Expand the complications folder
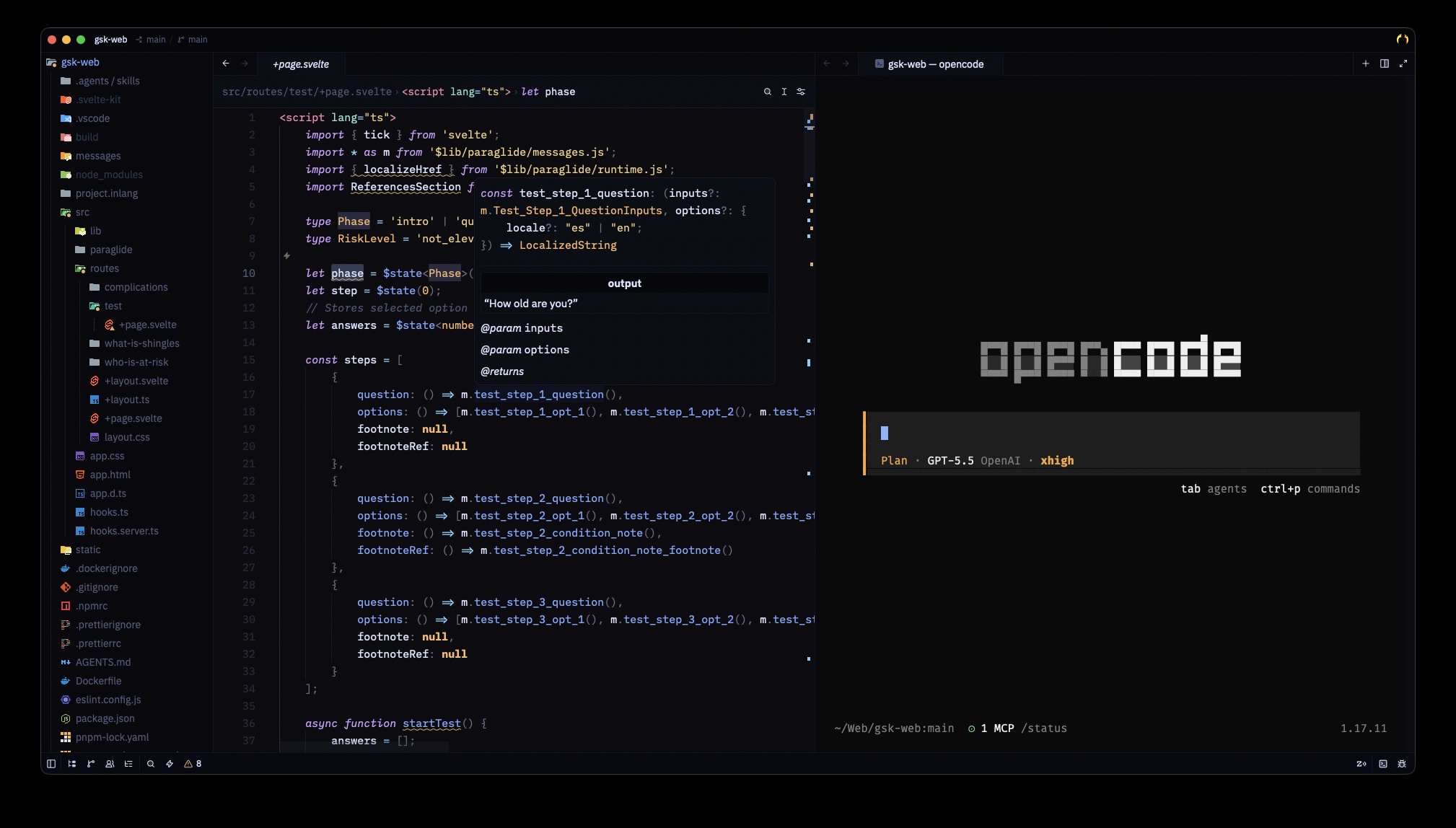This screenshot has width=1456, height=828. 128,287
